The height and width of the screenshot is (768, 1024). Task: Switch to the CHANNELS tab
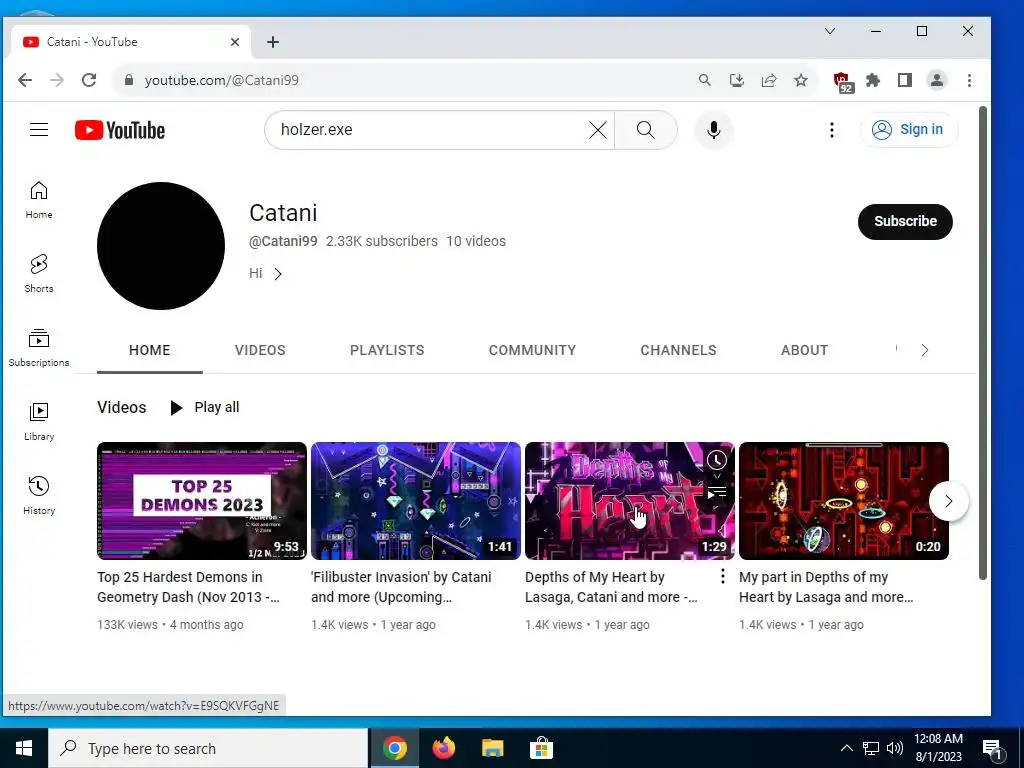[678, 351]
